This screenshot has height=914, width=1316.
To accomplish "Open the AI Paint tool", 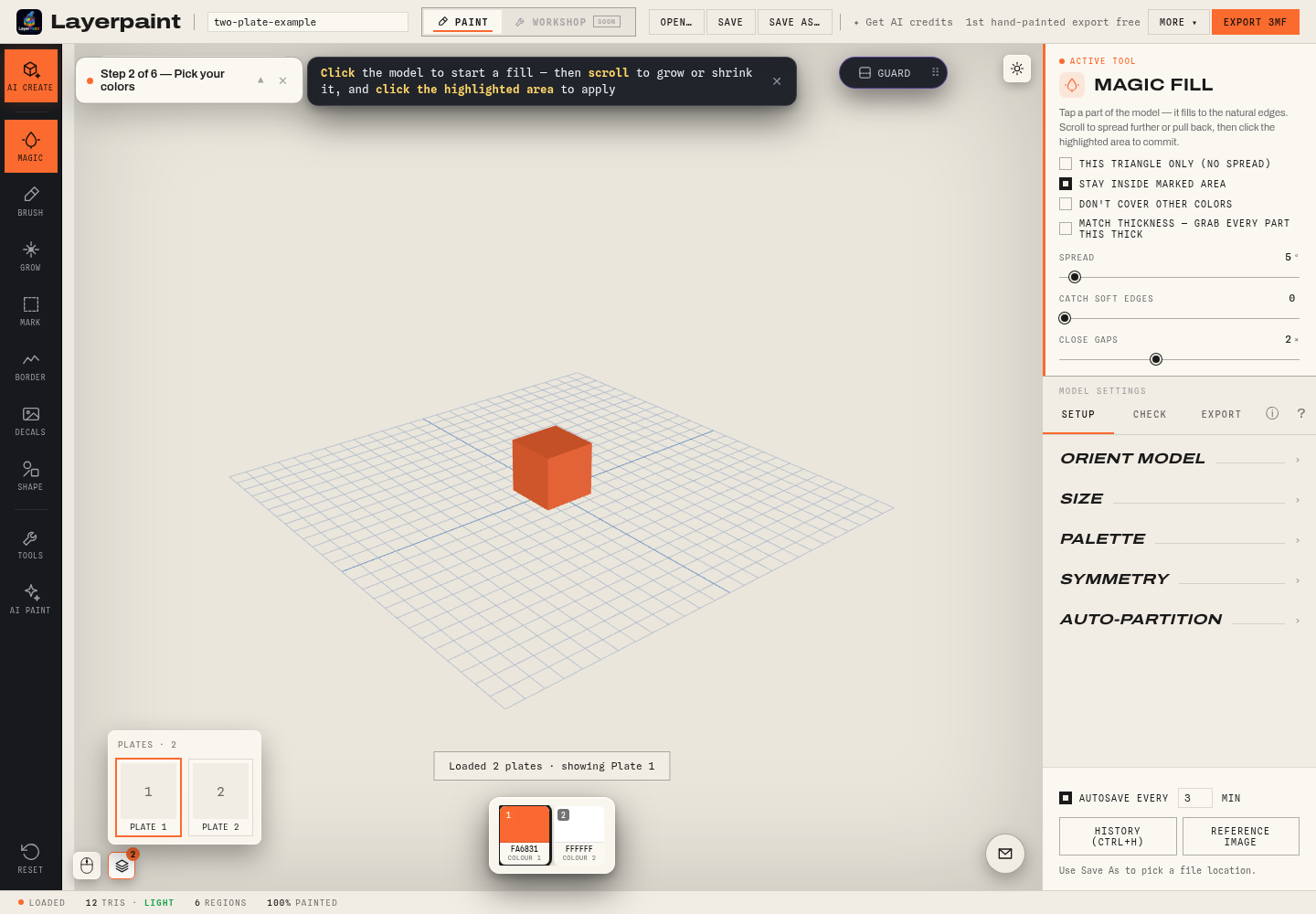I will 31,600.
